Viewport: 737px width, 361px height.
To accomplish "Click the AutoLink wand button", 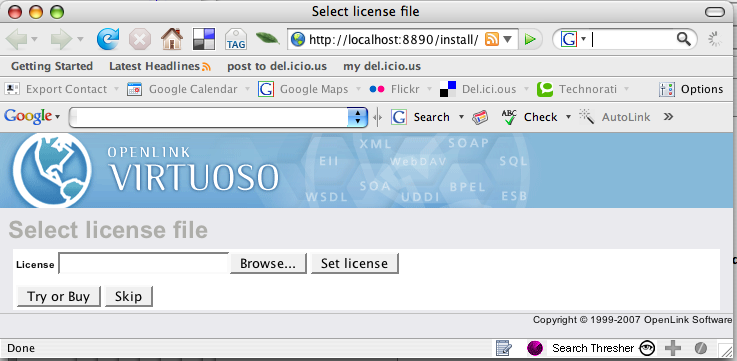I will [x=615, y=117].
